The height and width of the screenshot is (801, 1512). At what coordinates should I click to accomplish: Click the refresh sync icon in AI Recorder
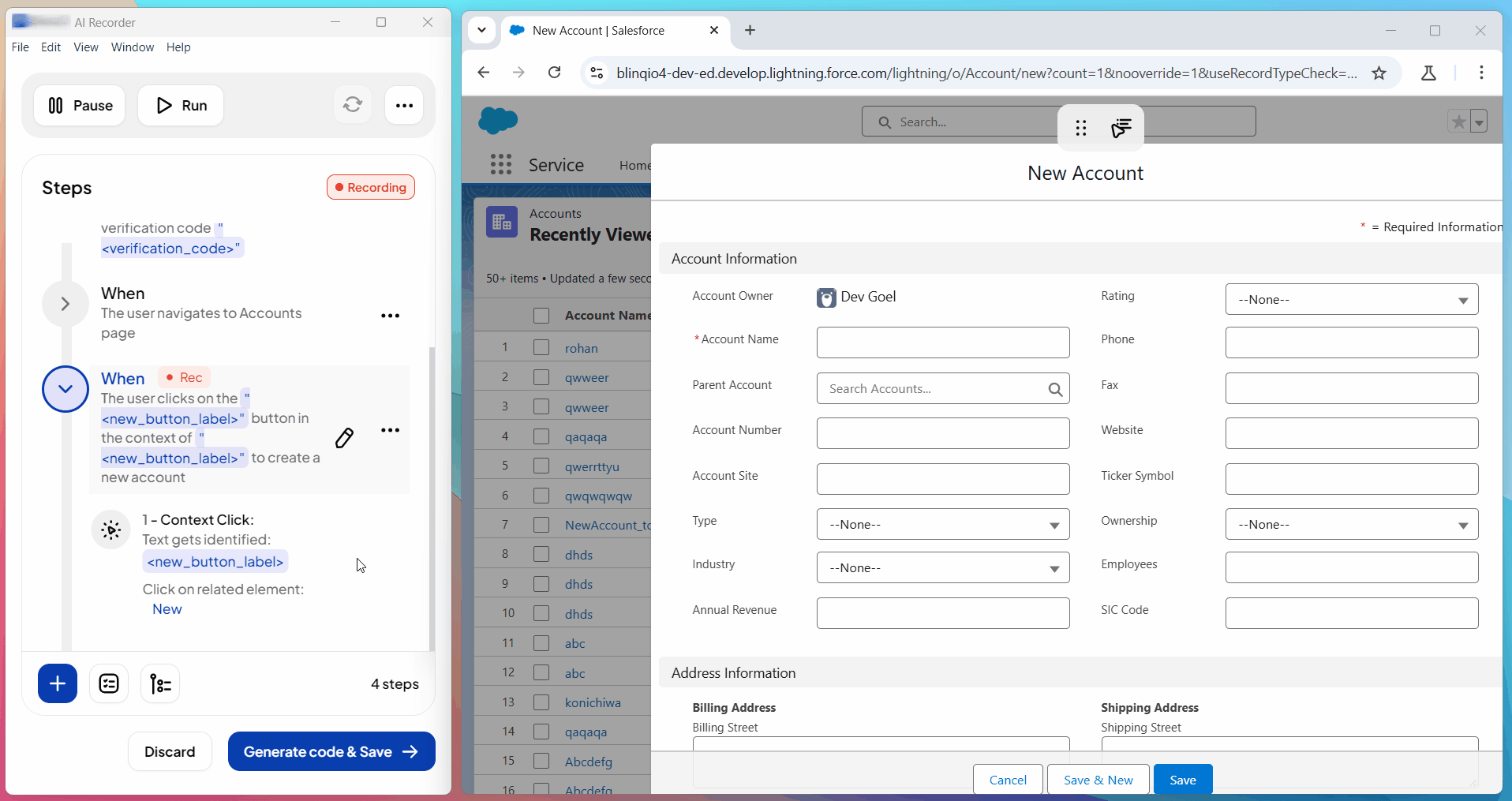pos(353,105)
